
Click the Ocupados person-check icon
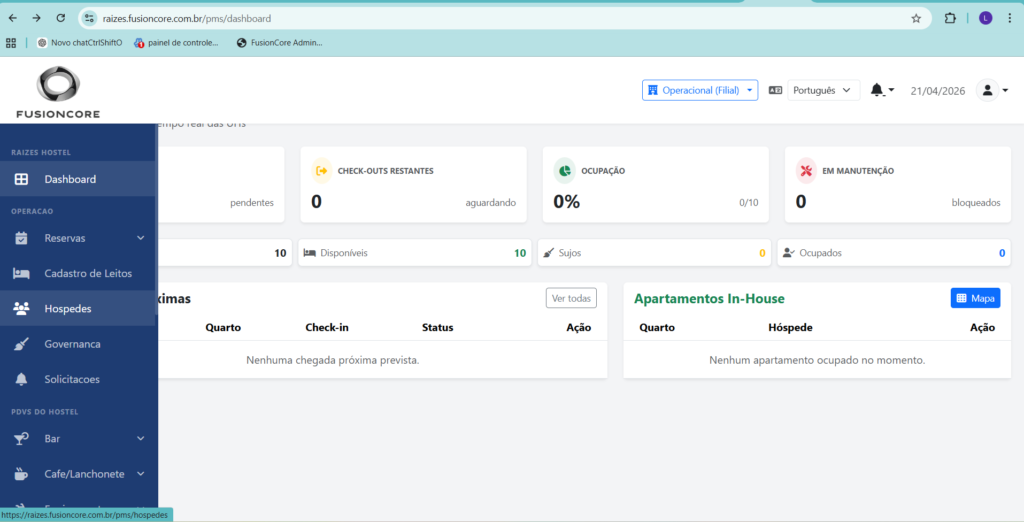tap(789, 253)
